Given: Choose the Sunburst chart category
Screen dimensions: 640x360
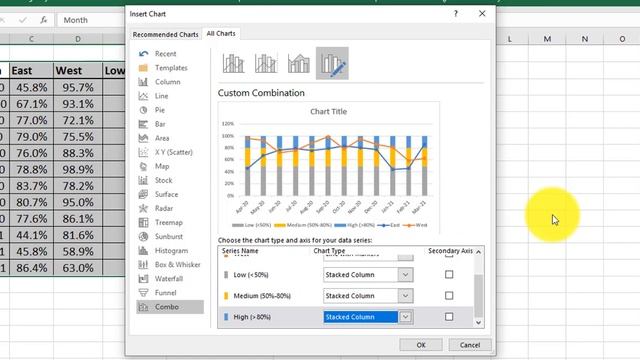Looking at the screenshot, I should coord(170,236).
